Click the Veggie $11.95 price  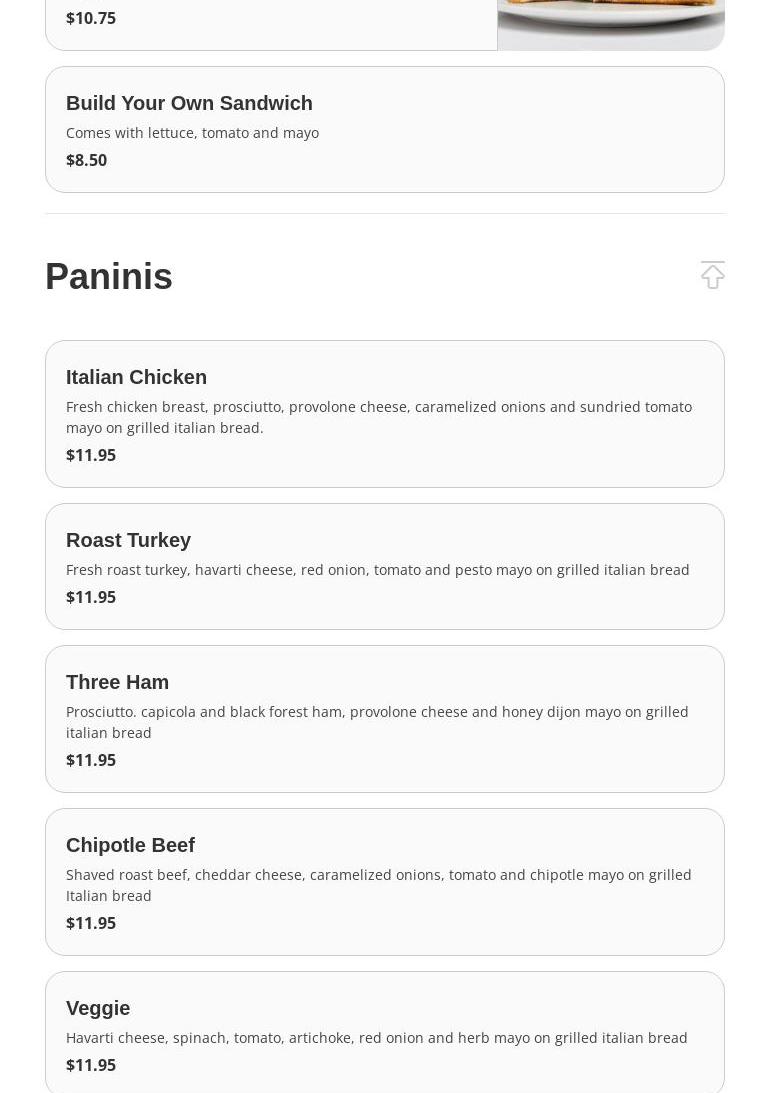click(x=91, y=1065)
